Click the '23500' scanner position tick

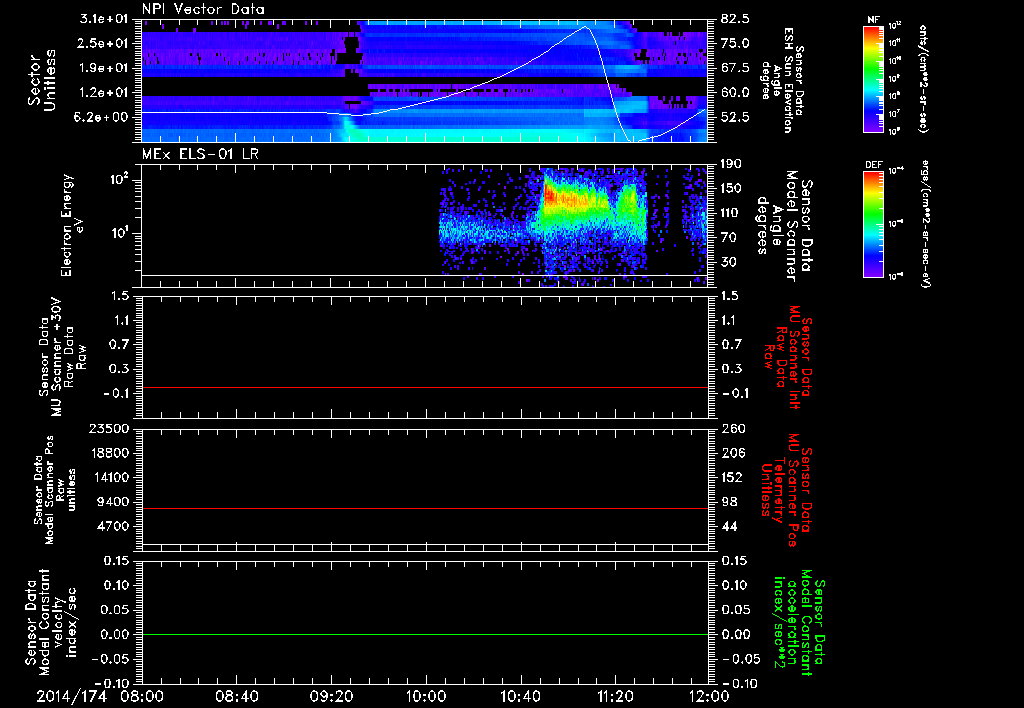tap(110, 429)
